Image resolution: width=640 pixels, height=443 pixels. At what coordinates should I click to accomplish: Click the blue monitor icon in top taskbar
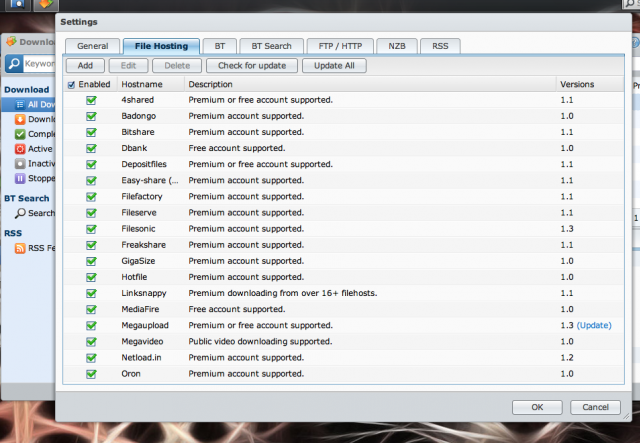(x=17, y=4)
